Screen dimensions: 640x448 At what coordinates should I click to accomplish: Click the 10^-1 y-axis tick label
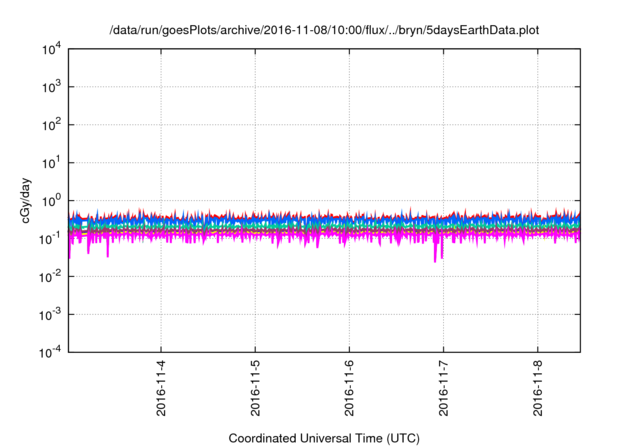click(x=50, y=239)
